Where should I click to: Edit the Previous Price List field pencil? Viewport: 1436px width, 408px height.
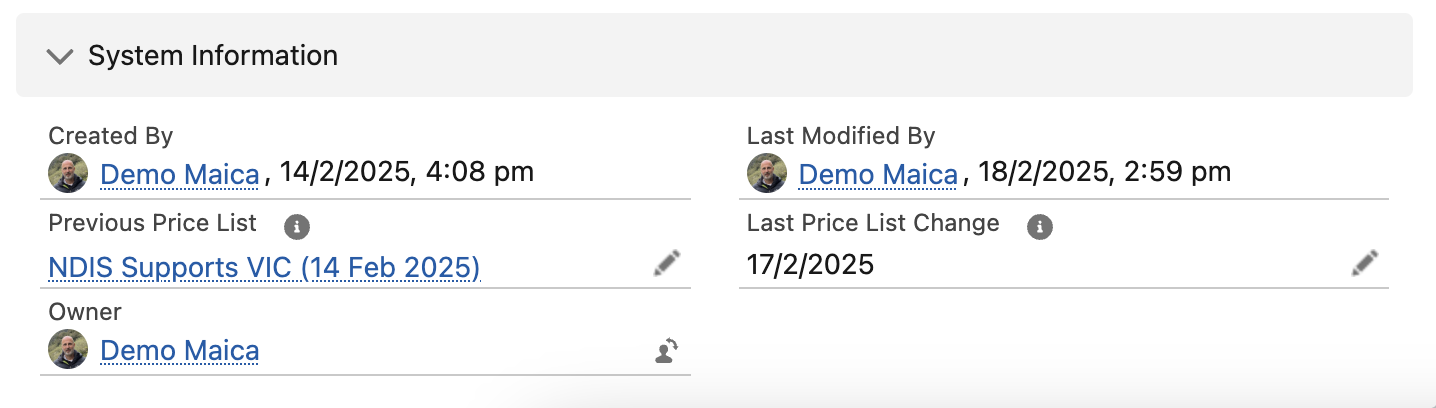tap(666, 264)
